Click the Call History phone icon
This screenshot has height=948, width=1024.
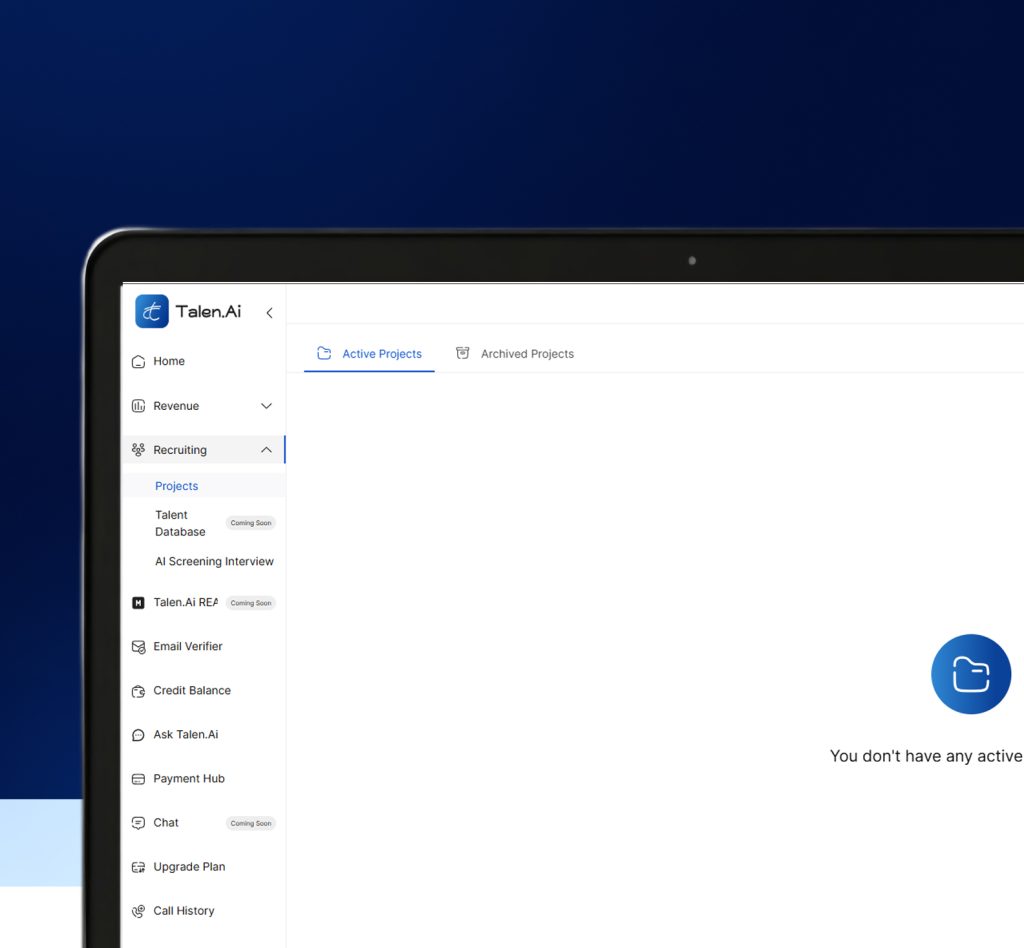(x=138, y=911)
